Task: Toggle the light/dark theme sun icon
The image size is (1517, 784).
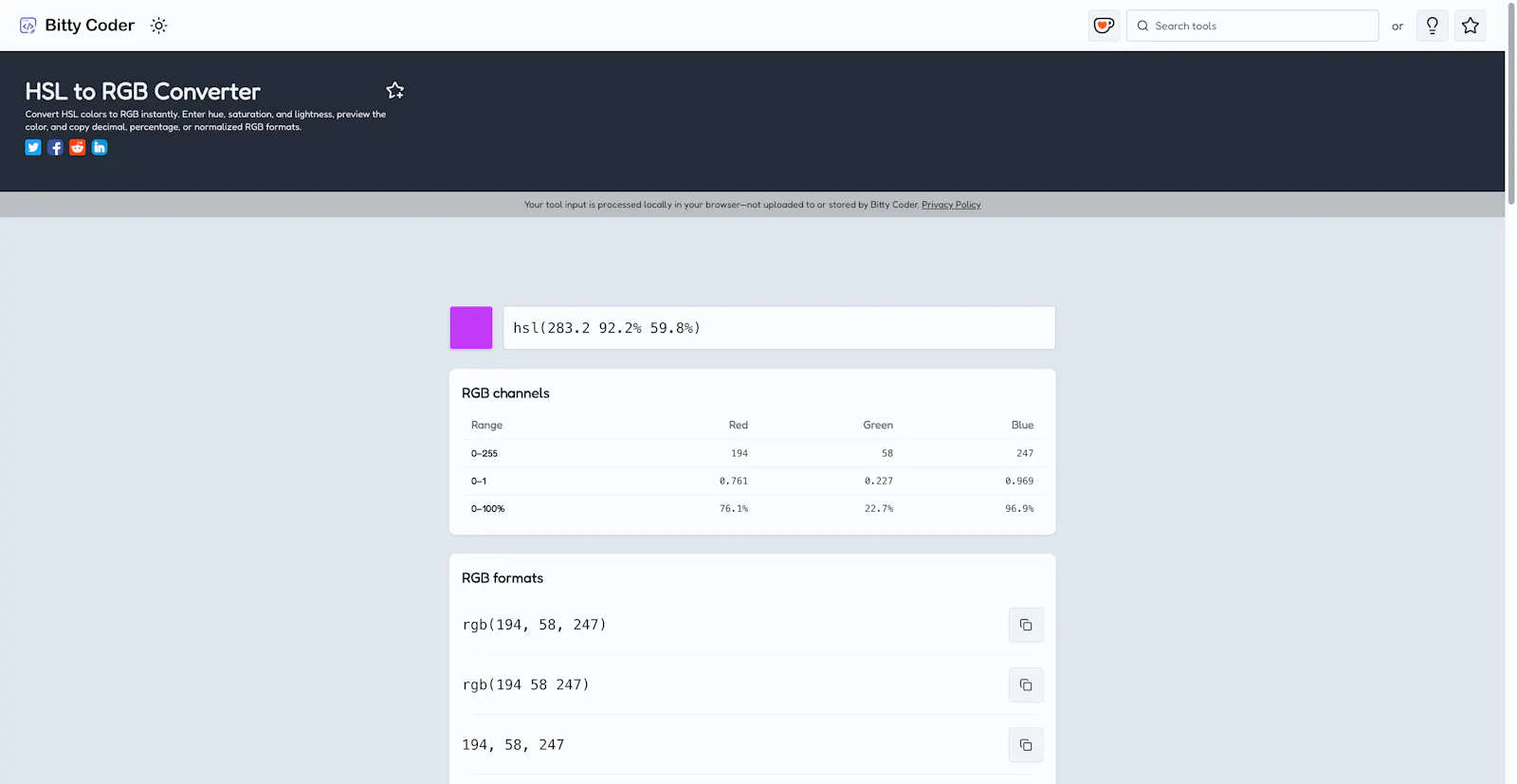Action: pyautogui.click(x=158, y=26)
